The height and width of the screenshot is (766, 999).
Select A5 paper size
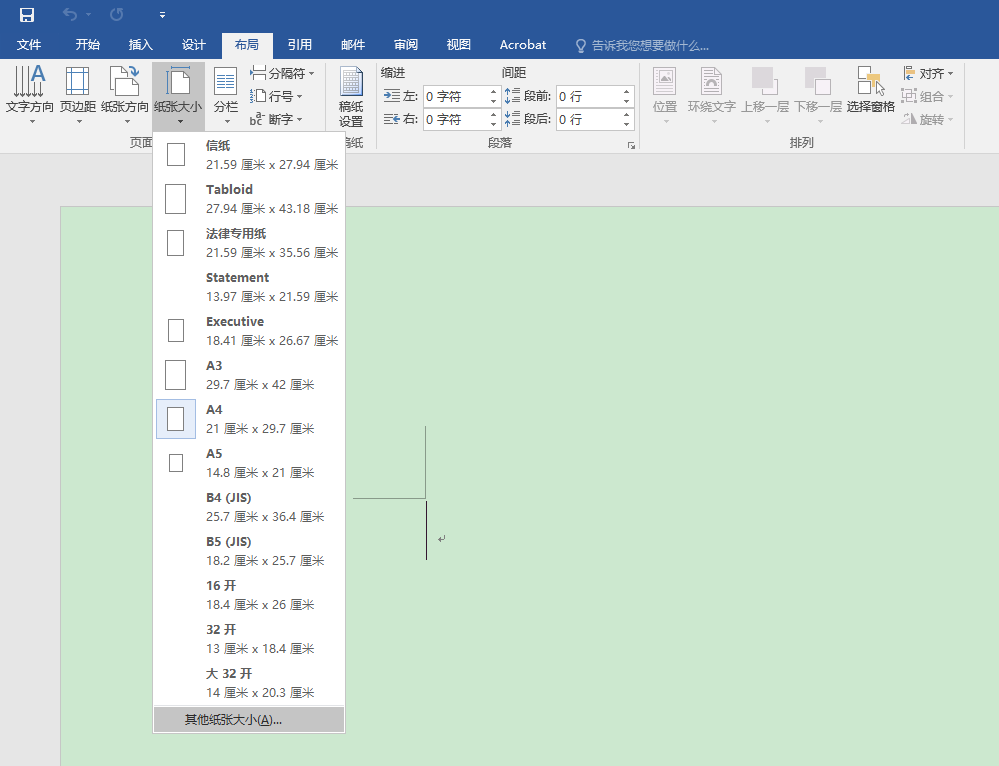[x=249, y=463]
